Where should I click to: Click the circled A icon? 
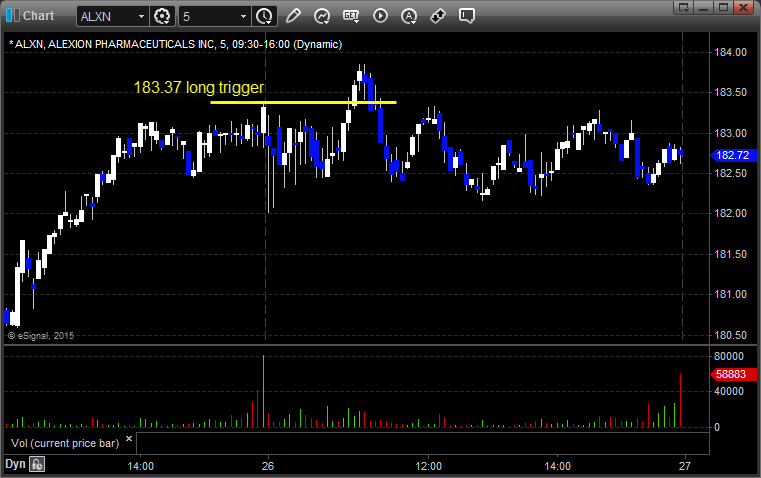point(409,16)
